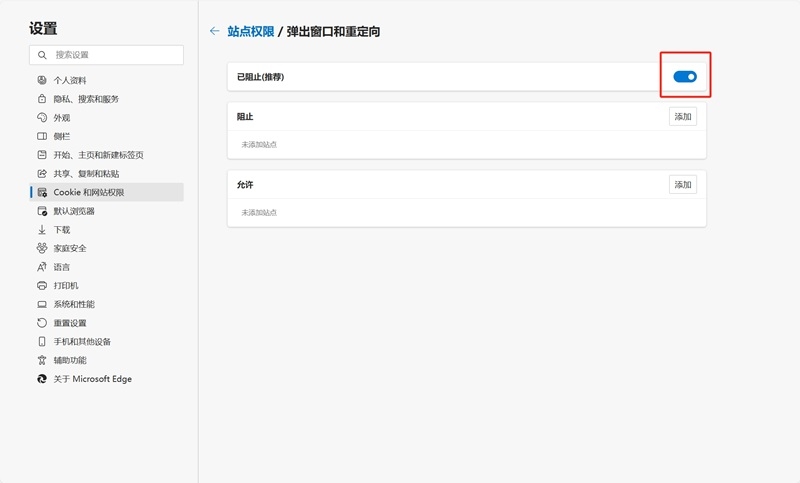Open 系统和性能 settings

pos(106,304)
